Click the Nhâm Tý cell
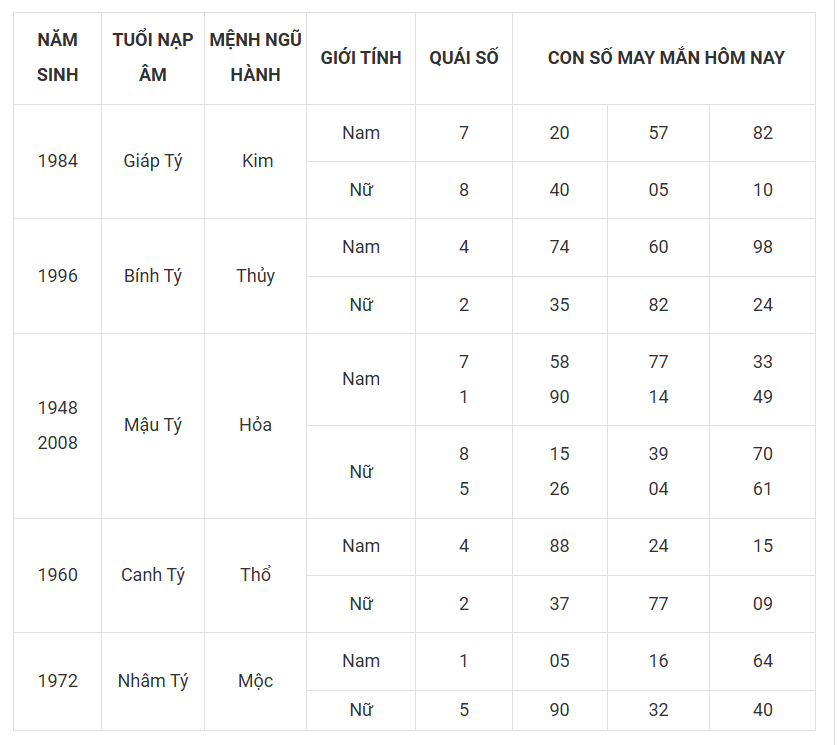 click(x=153, y=681)
